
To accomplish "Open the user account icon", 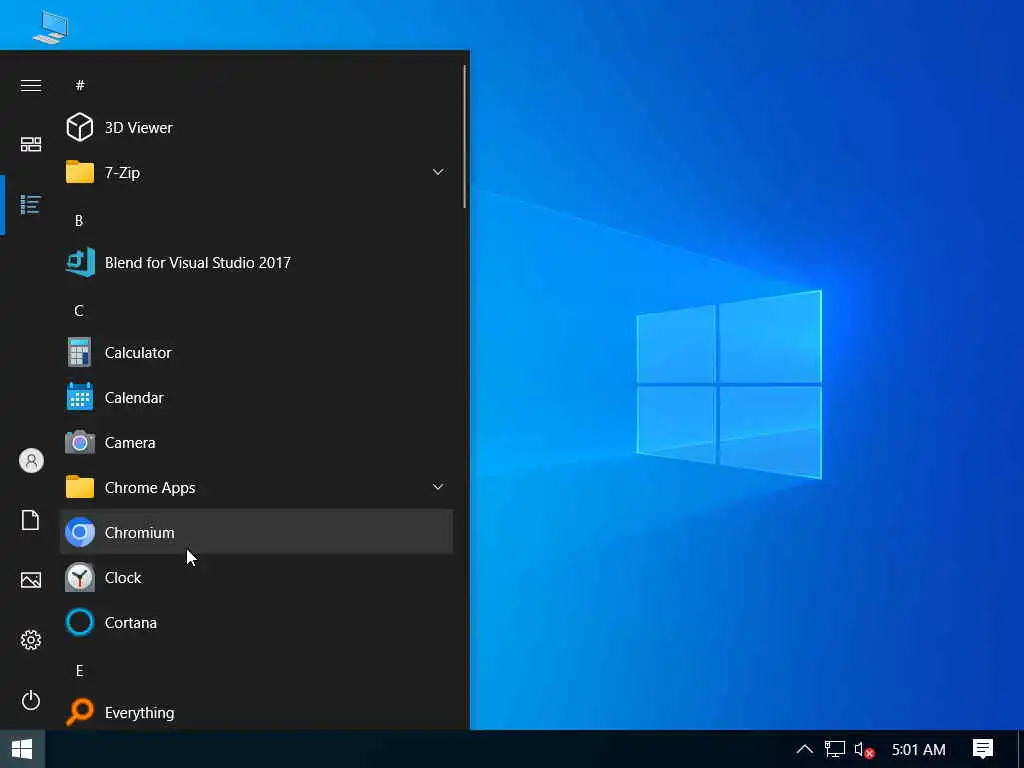I will click(x=31, y=460).
